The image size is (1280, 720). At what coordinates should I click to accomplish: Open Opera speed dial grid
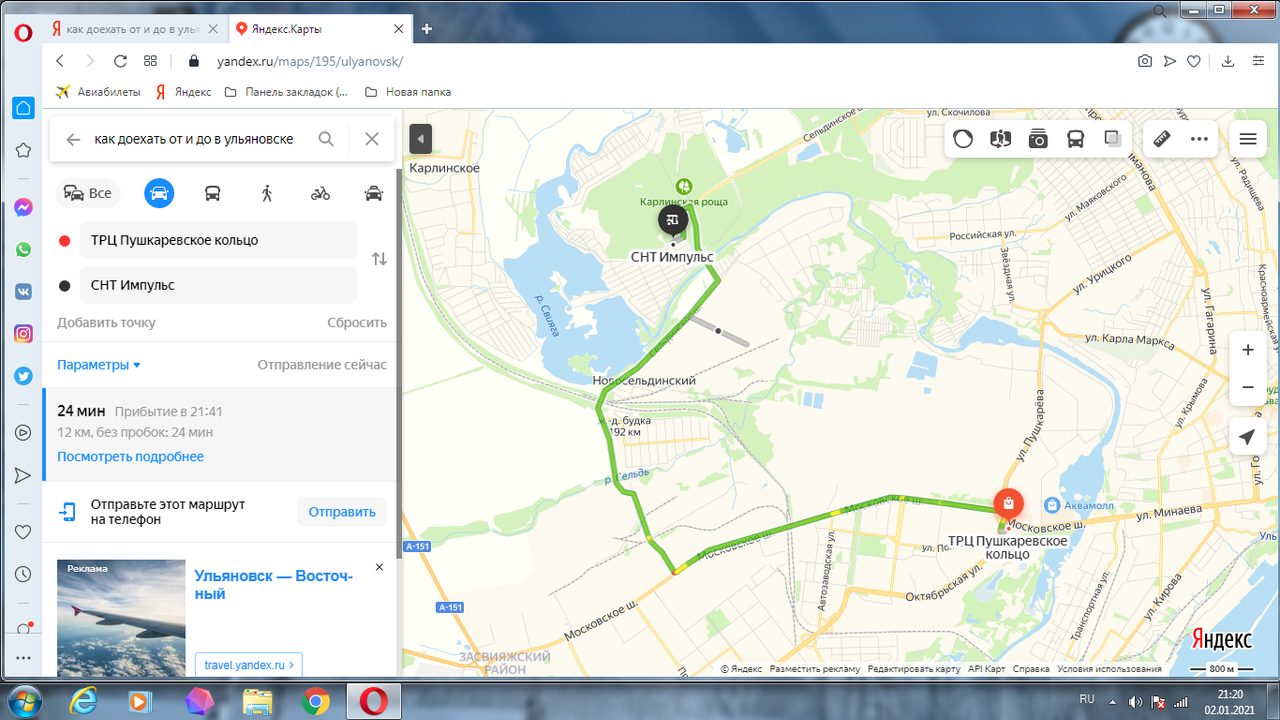(150, 61)
